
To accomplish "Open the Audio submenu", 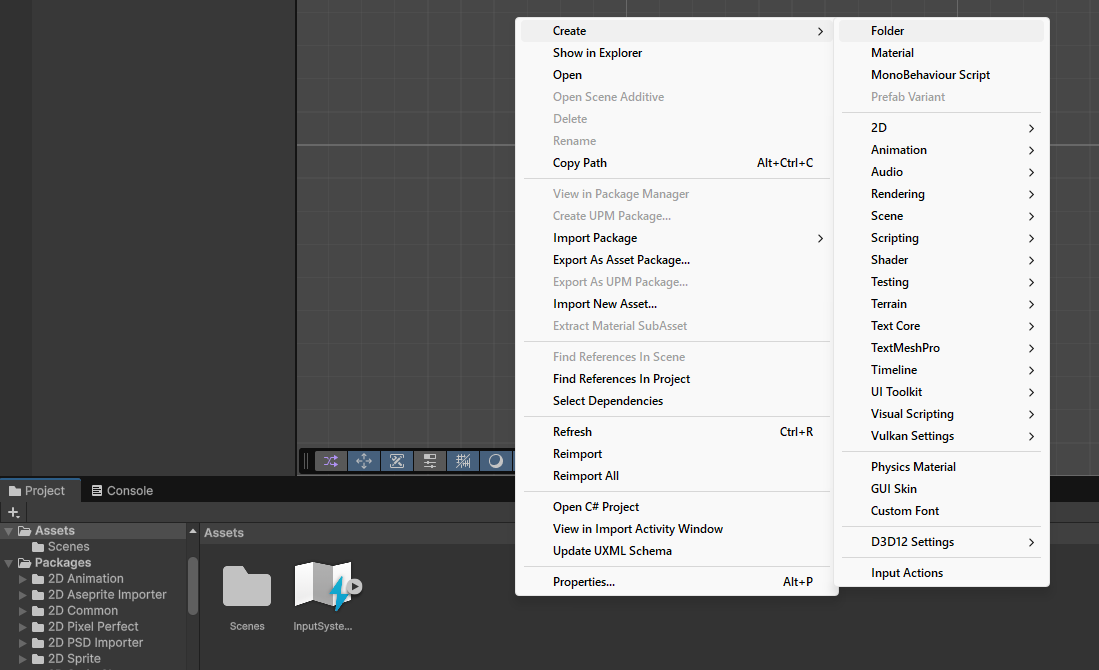I will (941, 172).
